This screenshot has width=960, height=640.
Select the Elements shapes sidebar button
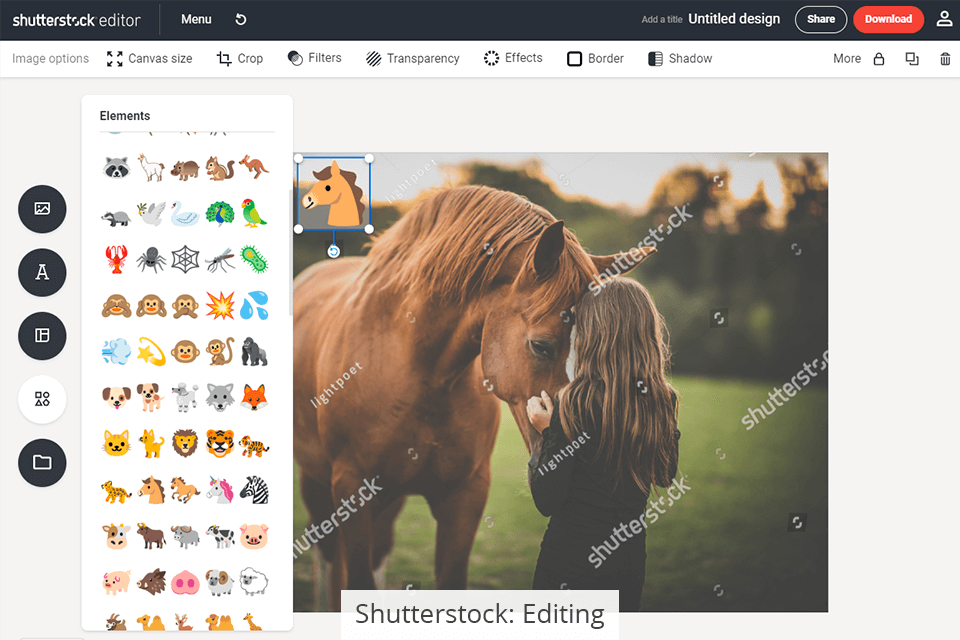tap(42, 399)
